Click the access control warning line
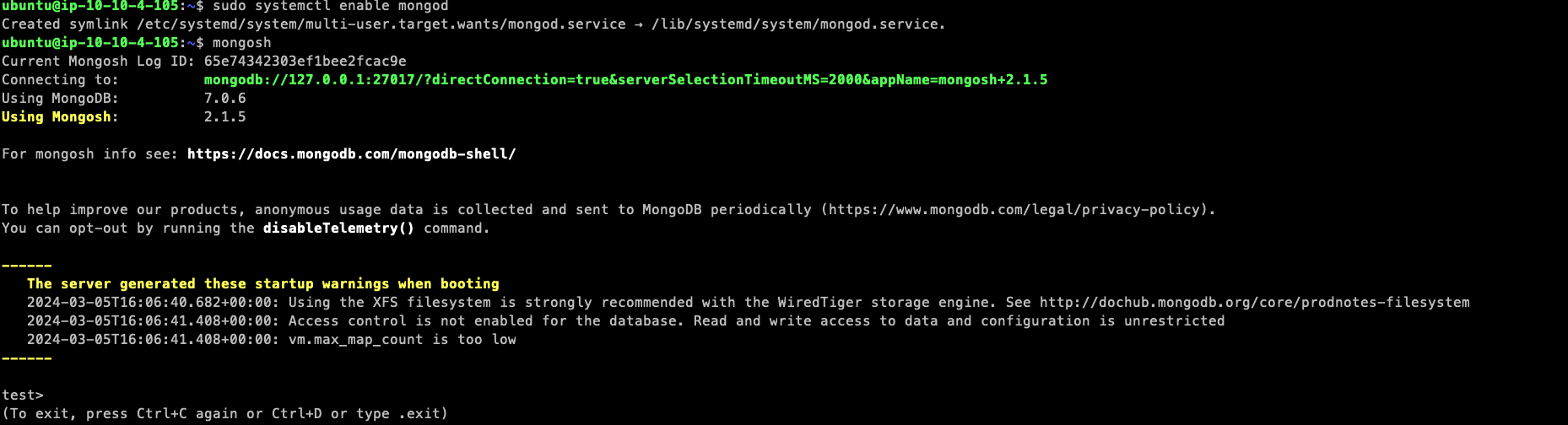The width and height of the screenshot is (1568, 425). [624, 320]
